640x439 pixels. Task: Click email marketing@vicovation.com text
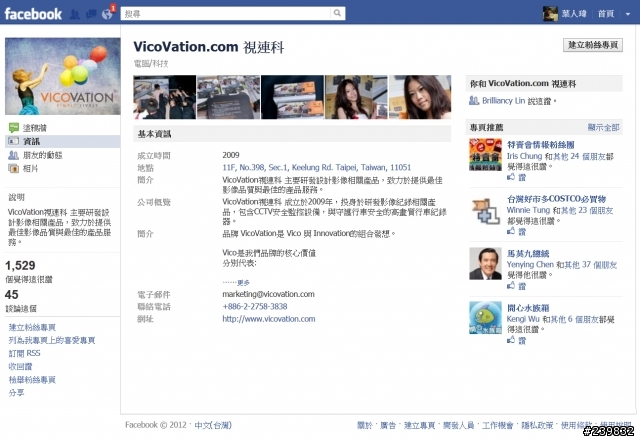268,294
